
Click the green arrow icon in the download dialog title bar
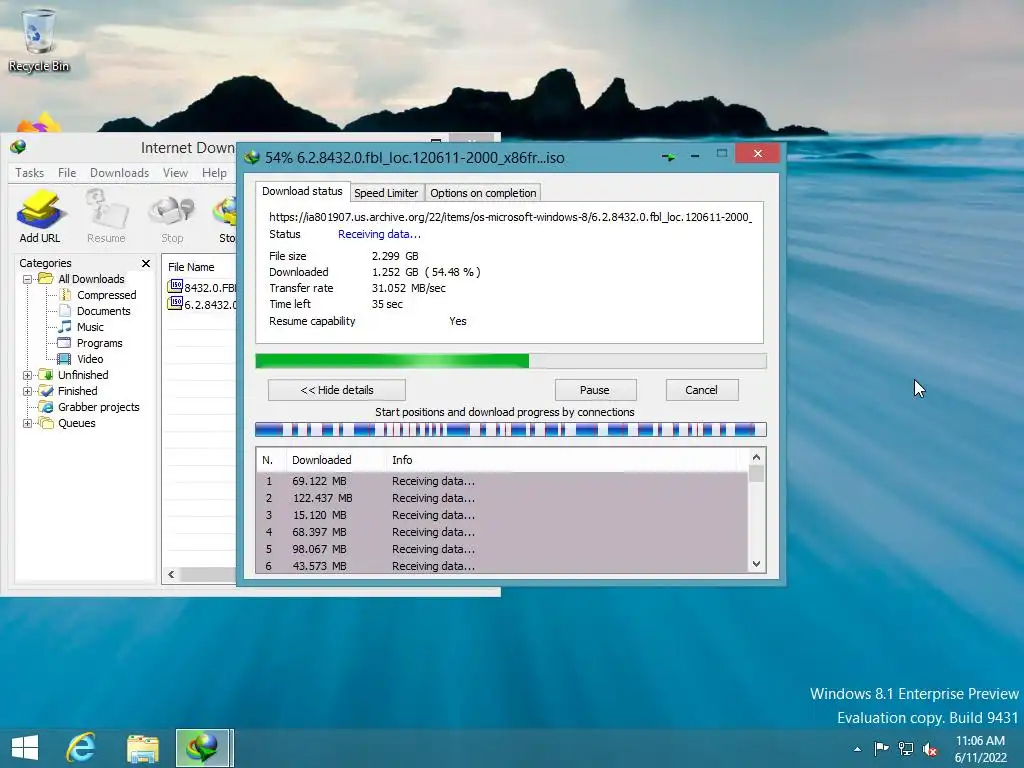tap(668, 157)
